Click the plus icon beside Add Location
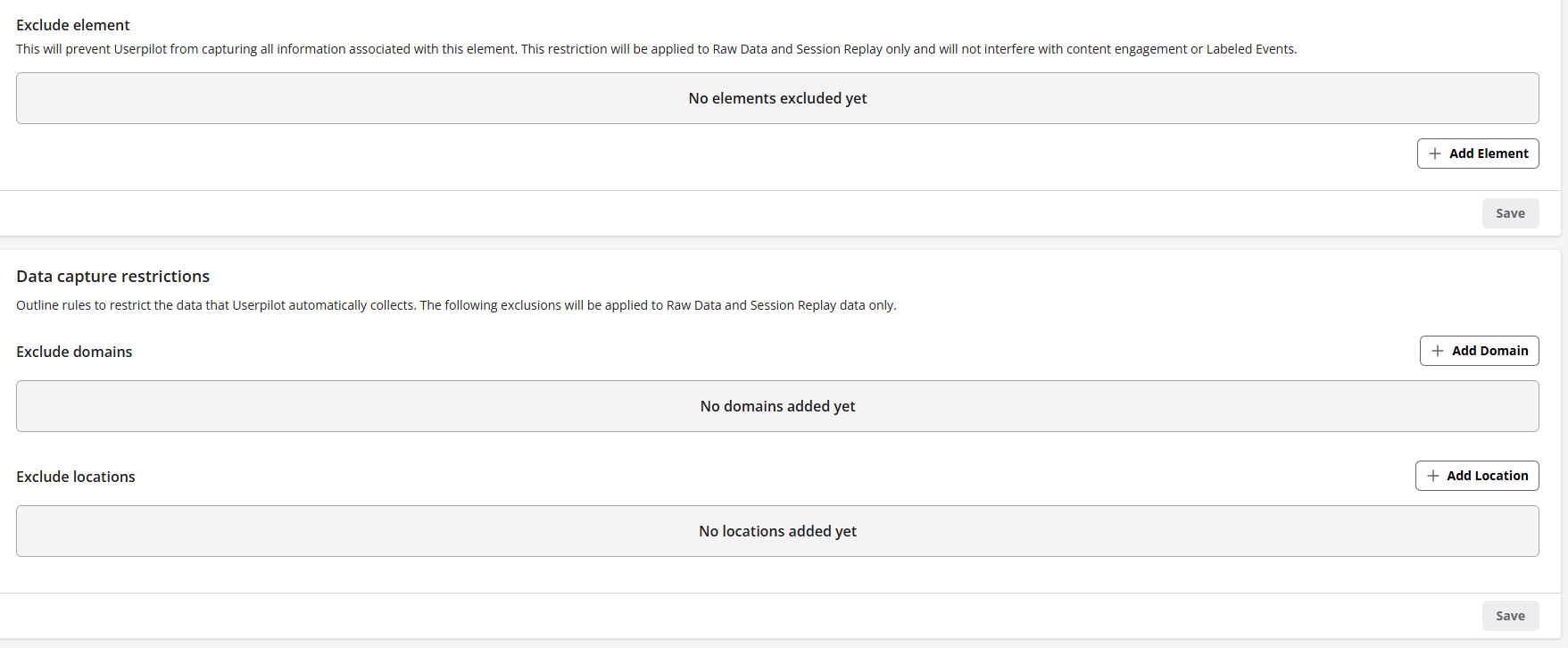Screen dimensions: 1568x648 (x=1433, y=476)
